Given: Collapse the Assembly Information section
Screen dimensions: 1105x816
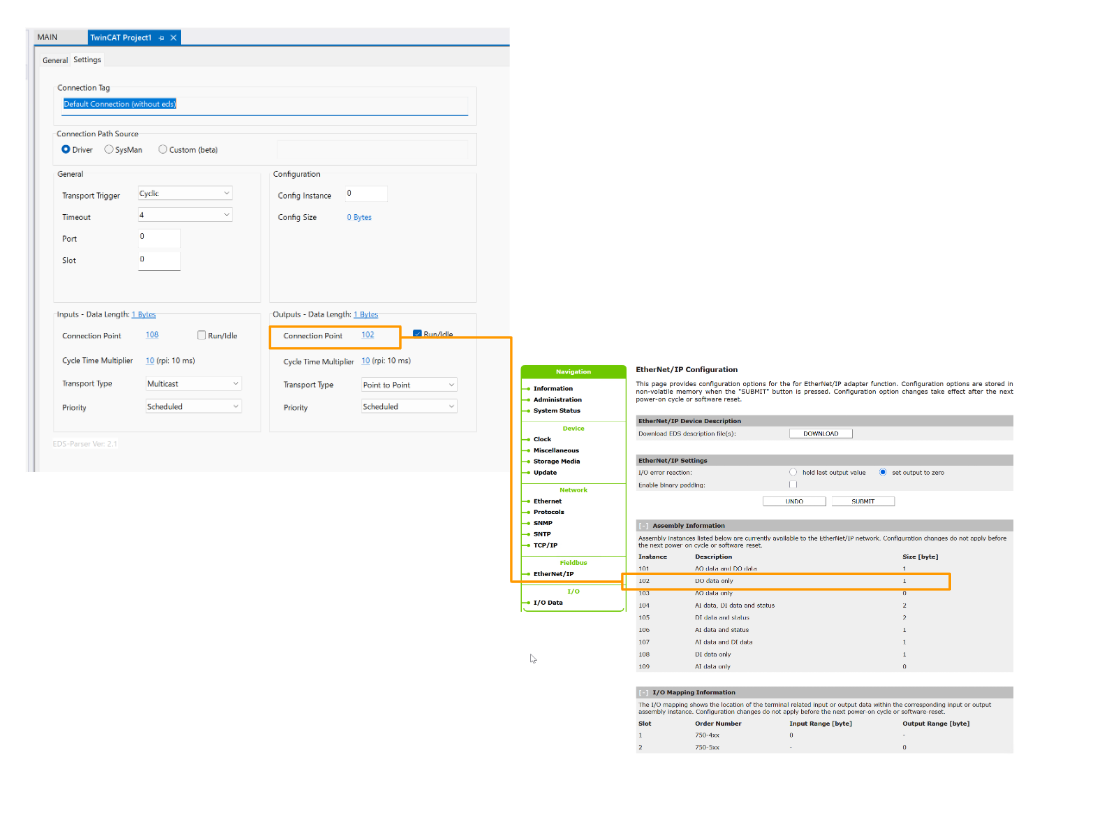Looking at the screenshot, I should coord(643,525).
